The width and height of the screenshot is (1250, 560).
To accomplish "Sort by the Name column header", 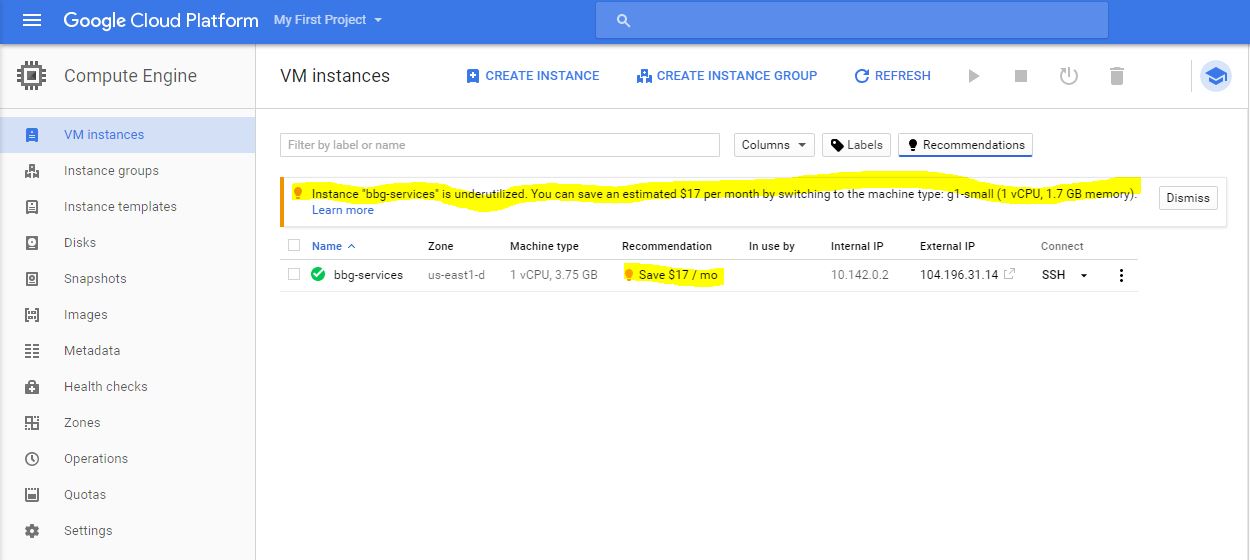I will pyautogui.click(x=333, y=246).
